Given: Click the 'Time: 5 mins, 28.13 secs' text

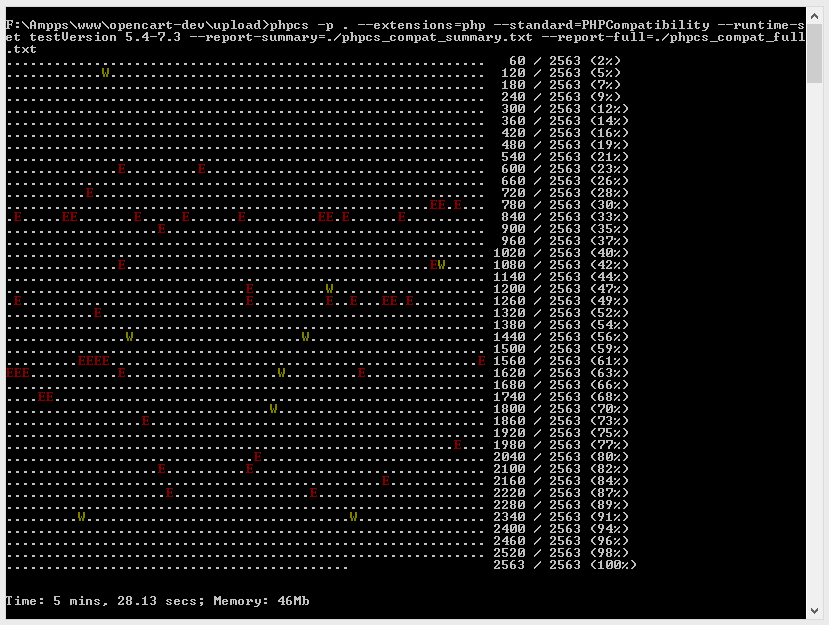Looking at the screenshot, I should [x=105, y=601].
